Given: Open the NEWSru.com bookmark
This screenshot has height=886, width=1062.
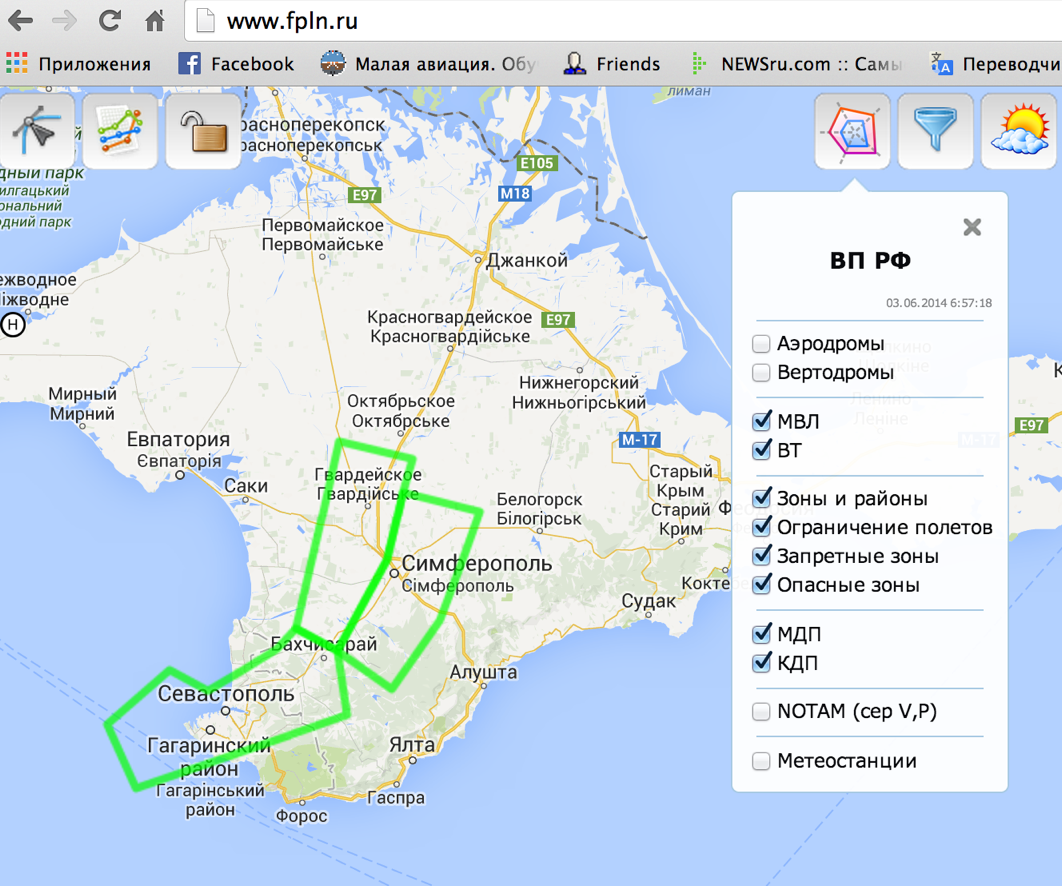Looking at the screenshot, I should pyautogui.click(x=795, y=64).
